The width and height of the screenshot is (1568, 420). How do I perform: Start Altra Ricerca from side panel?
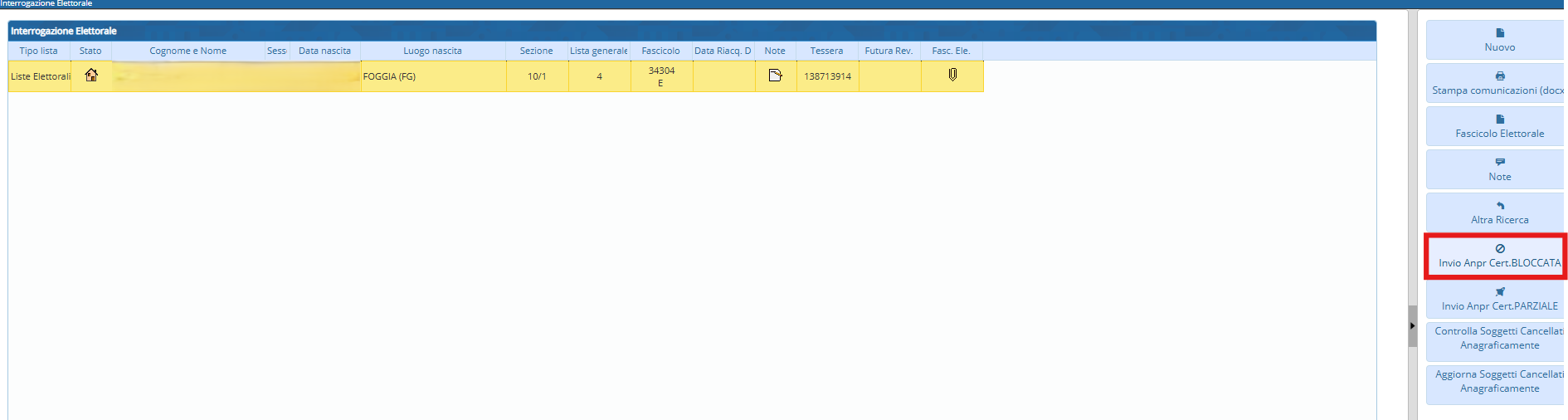(1498, 212)
